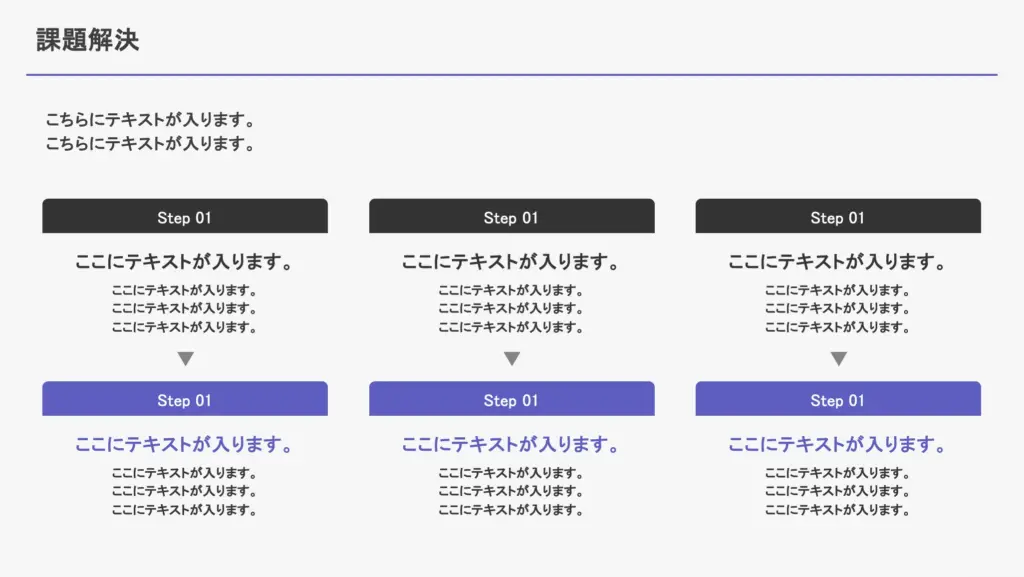The width and height of the screenshot is (1024, 577).
Task: Click the small body text under the top-left heading
Action: 184,308
